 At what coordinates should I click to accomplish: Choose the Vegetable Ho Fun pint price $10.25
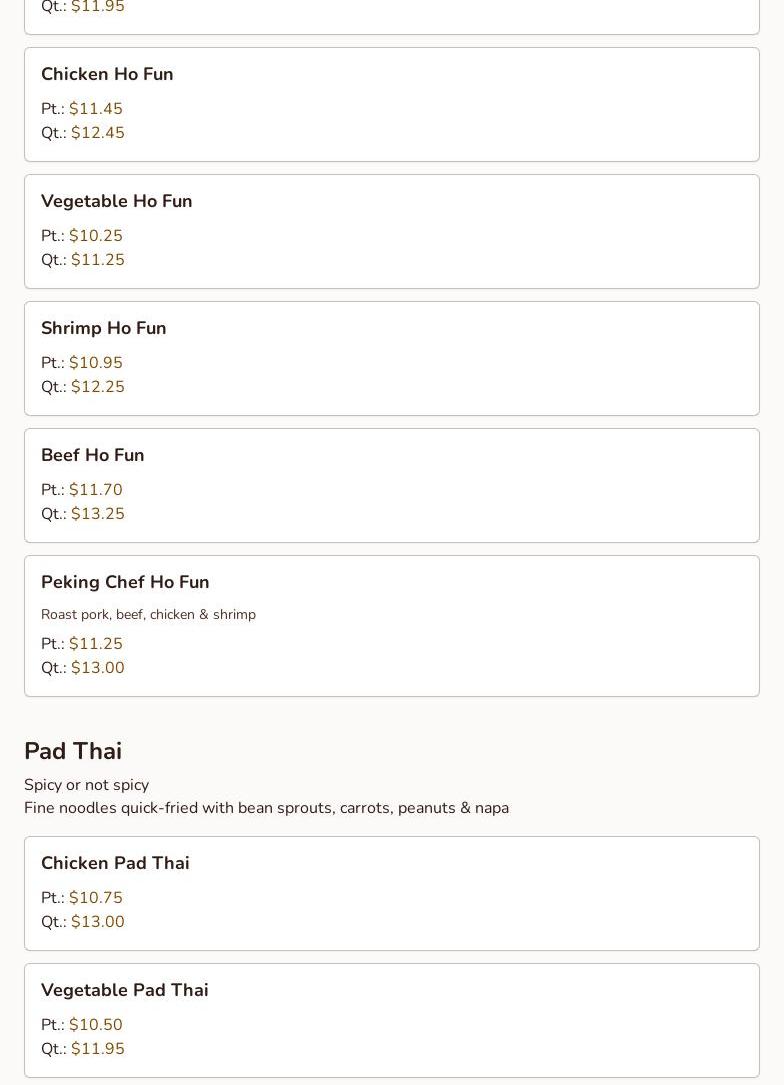[x=95, y=236]
